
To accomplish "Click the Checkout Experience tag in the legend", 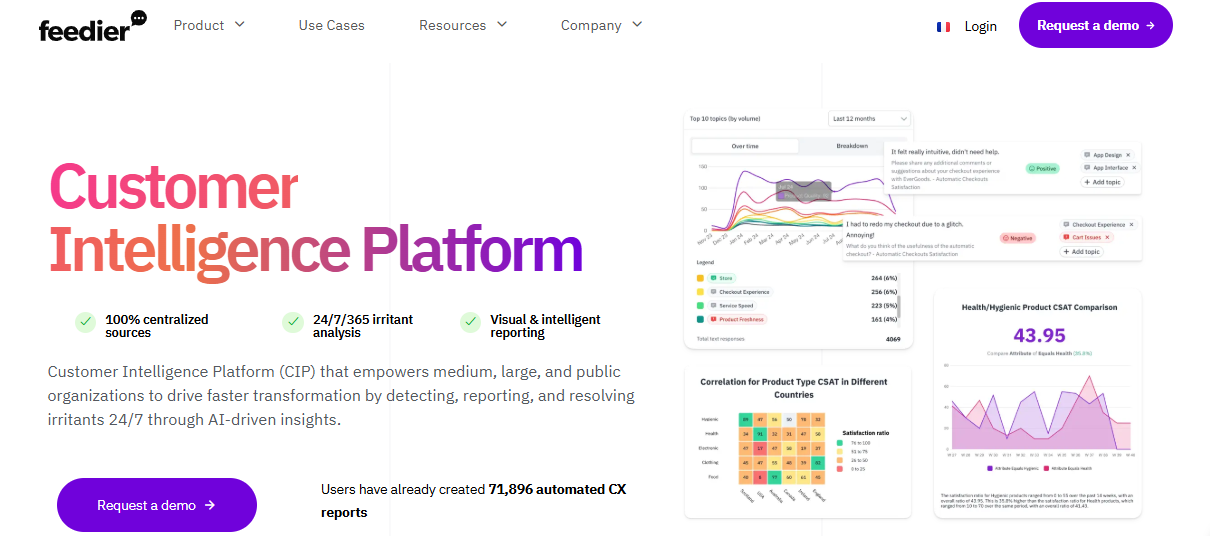I will 740,292.
